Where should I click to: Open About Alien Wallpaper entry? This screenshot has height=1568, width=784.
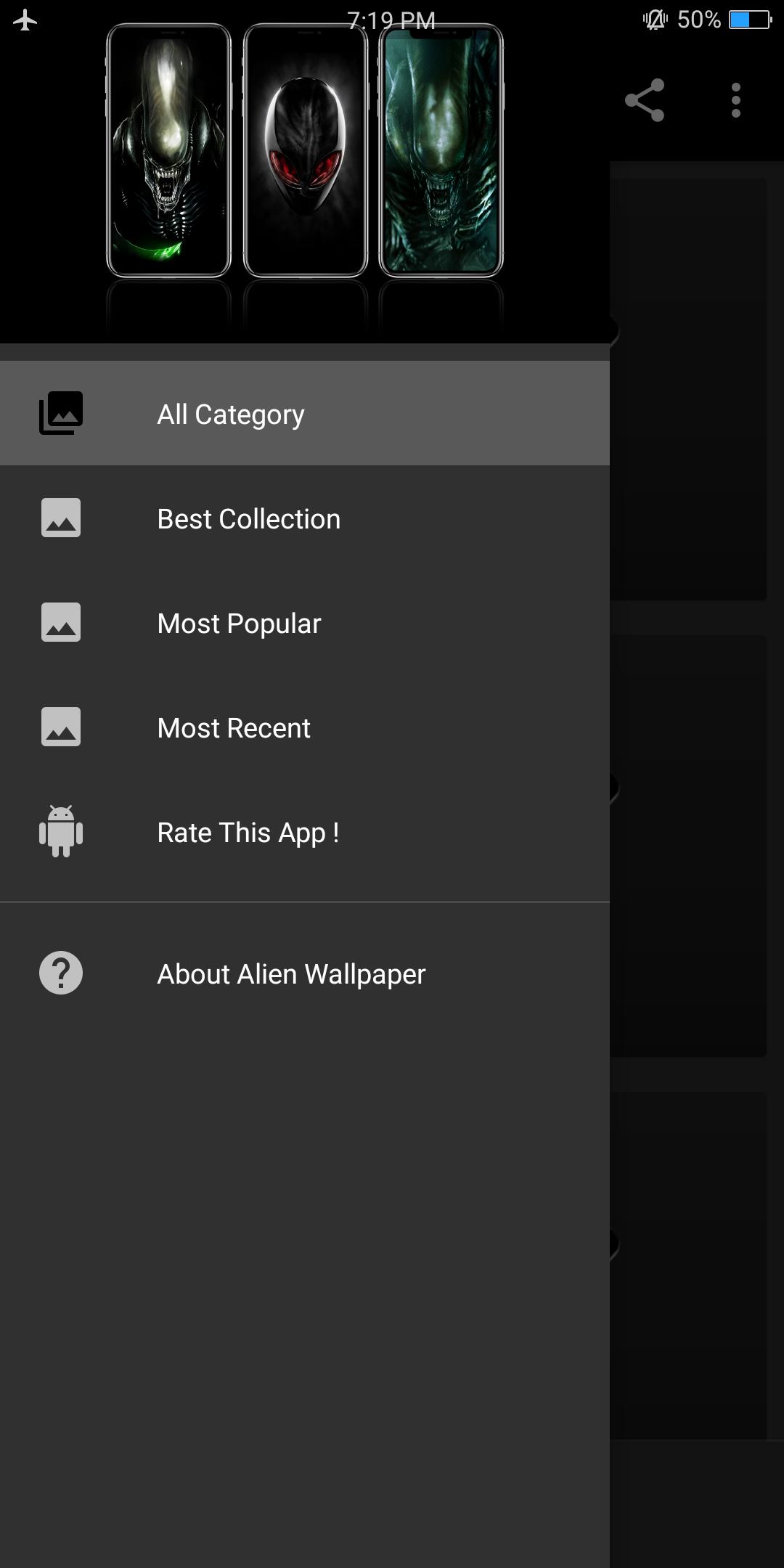pyautogui.click(x=305, y=973)
